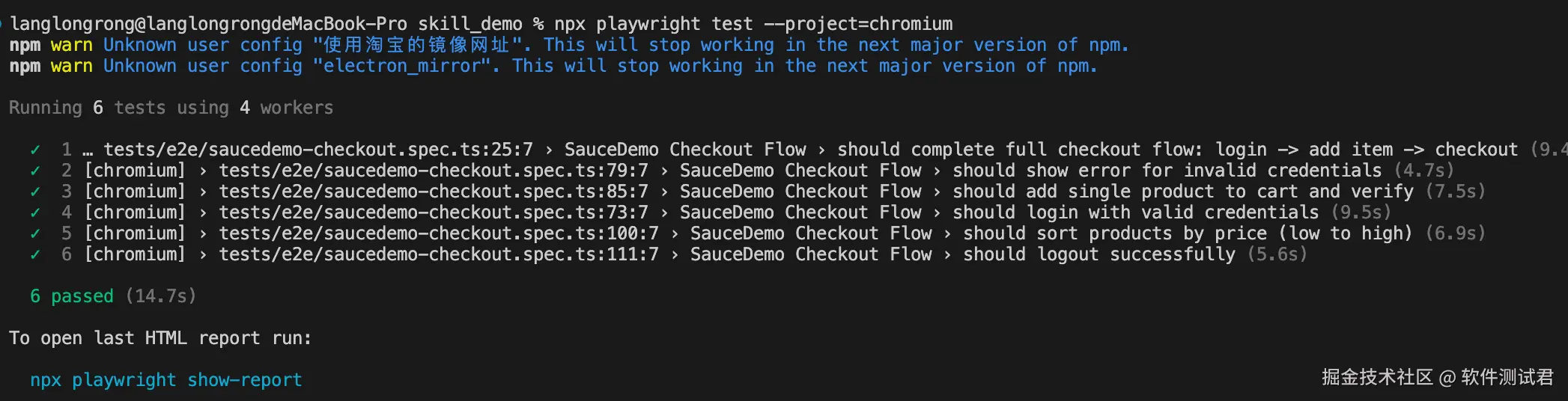Image resolution: width=1568 pixels, height=401 pixels.
Task: Click the checkmark for the valid credentials login test
Action: 35,212
